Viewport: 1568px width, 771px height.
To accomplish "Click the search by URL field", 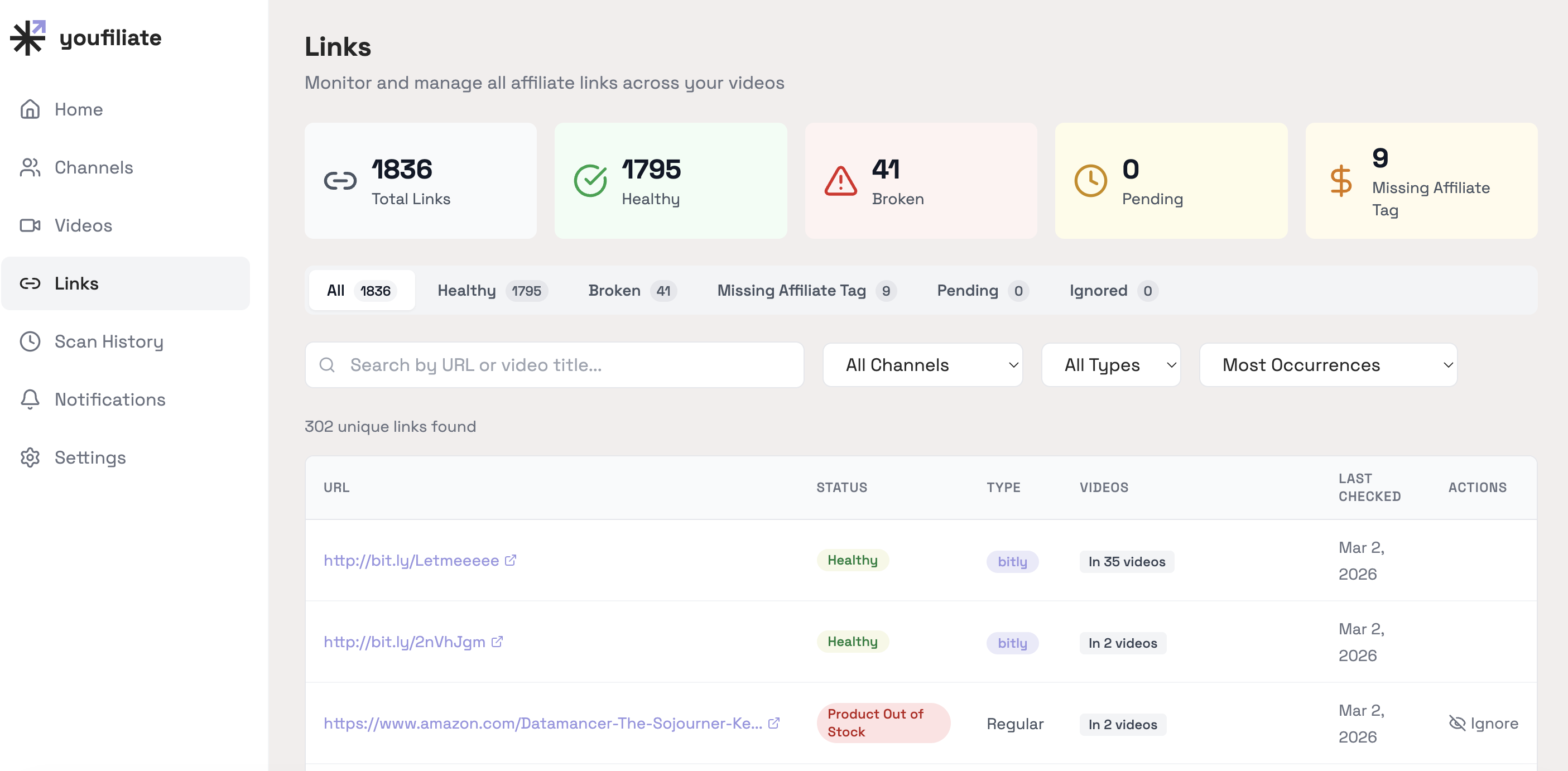I will tap(554, 364).
